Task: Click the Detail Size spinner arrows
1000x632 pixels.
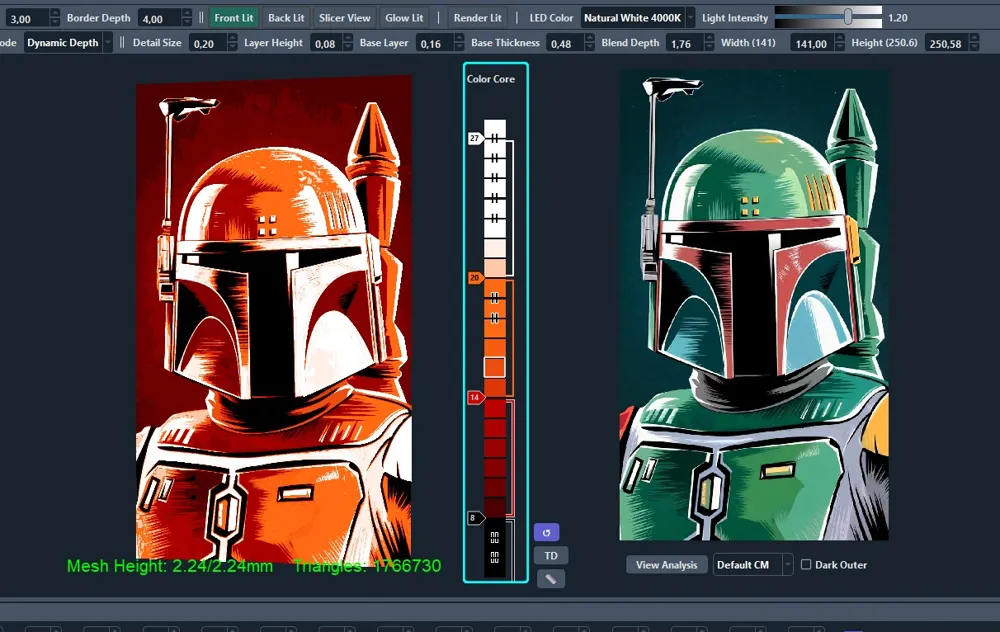Action: (x=232, y=43)
